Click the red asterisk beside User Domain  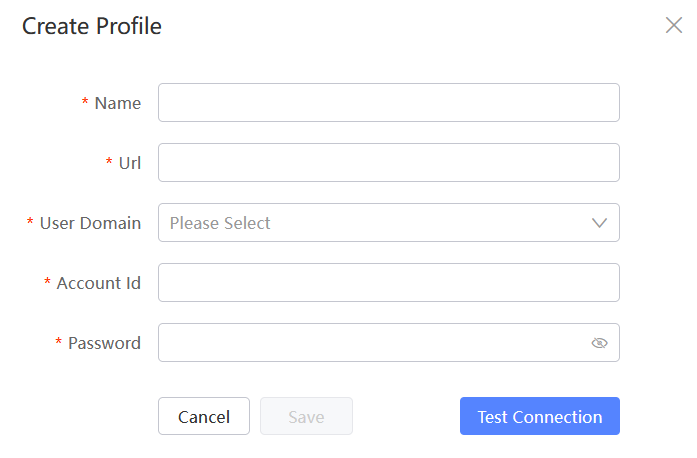[30, 221]
